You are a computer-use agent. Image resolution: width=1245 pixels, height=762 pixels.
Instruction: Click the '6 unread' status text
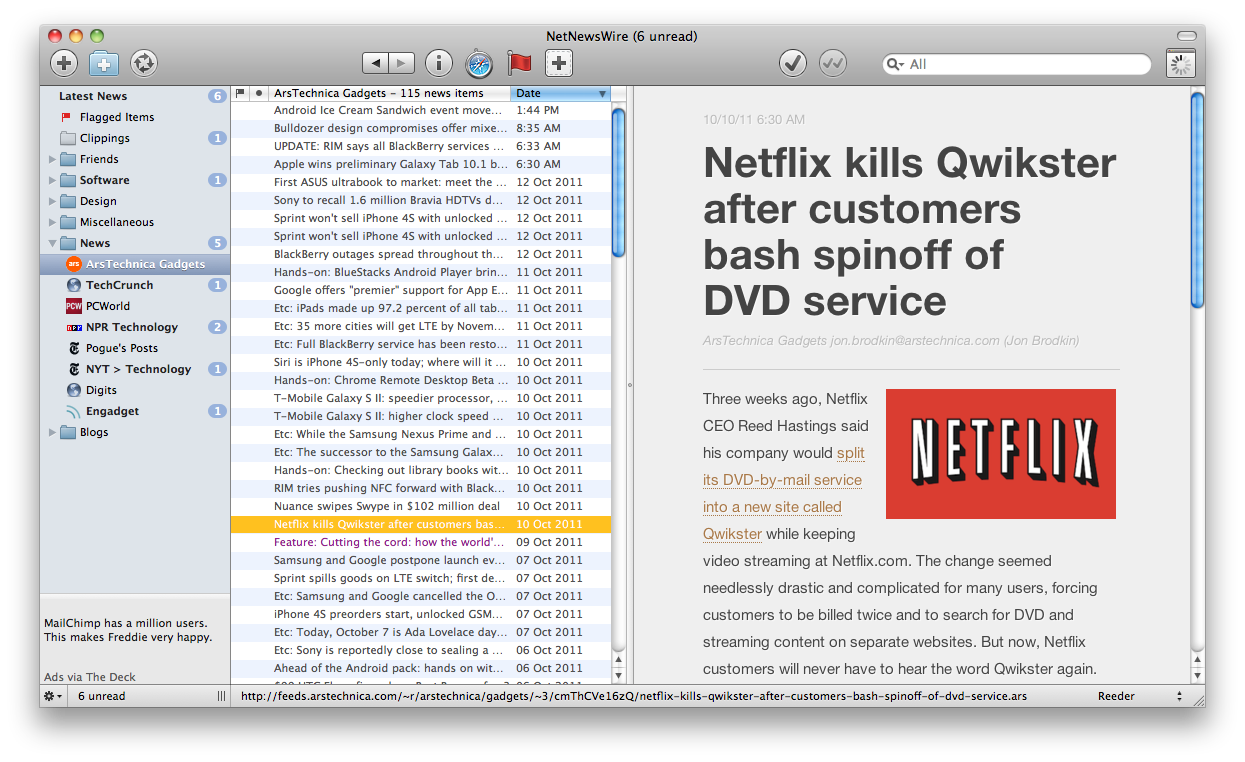tap(102, 696)
